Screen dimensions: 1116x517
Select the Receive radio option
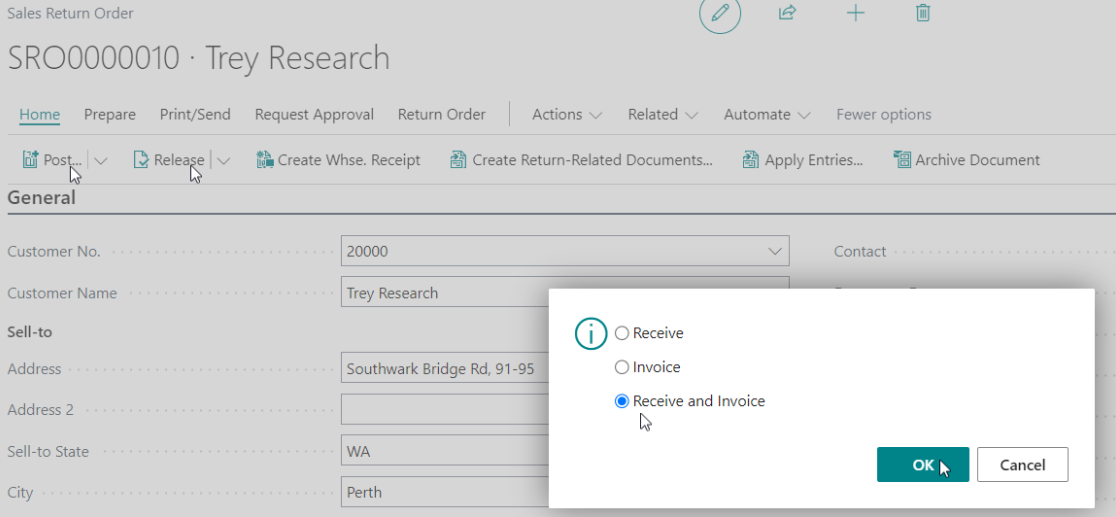tap(622, 333)
